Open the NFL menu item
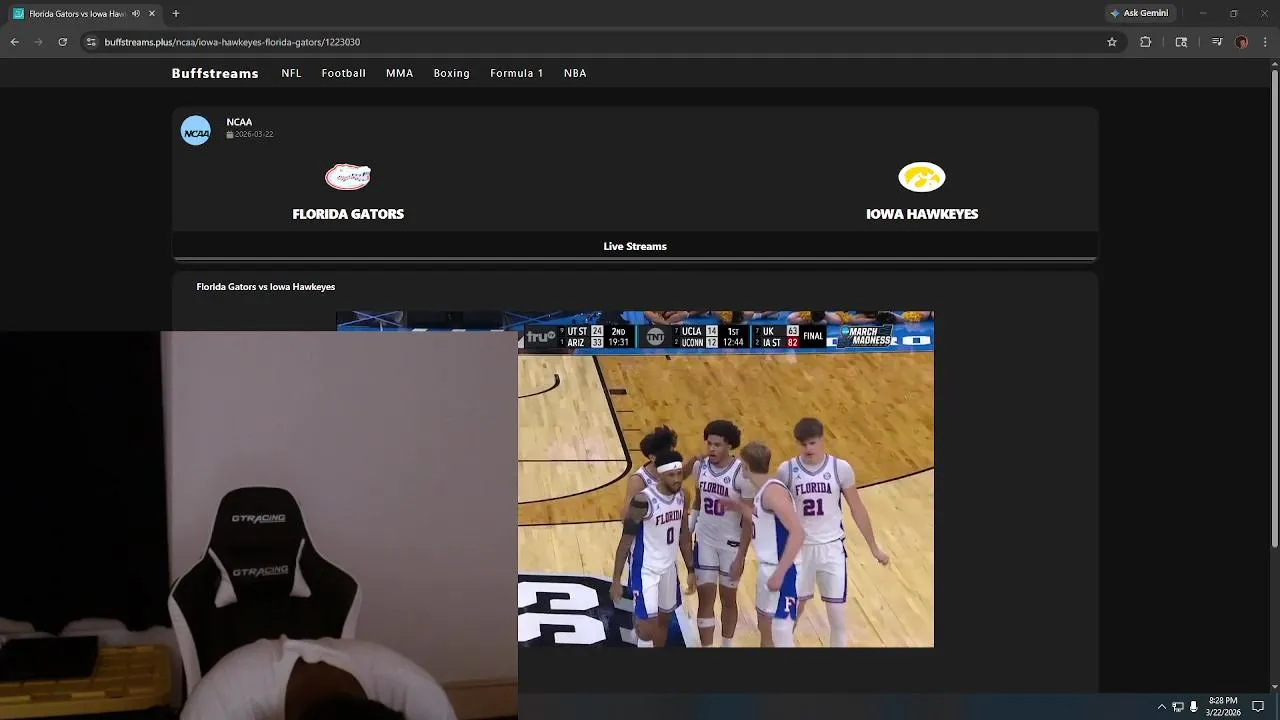 click(291, 73)
